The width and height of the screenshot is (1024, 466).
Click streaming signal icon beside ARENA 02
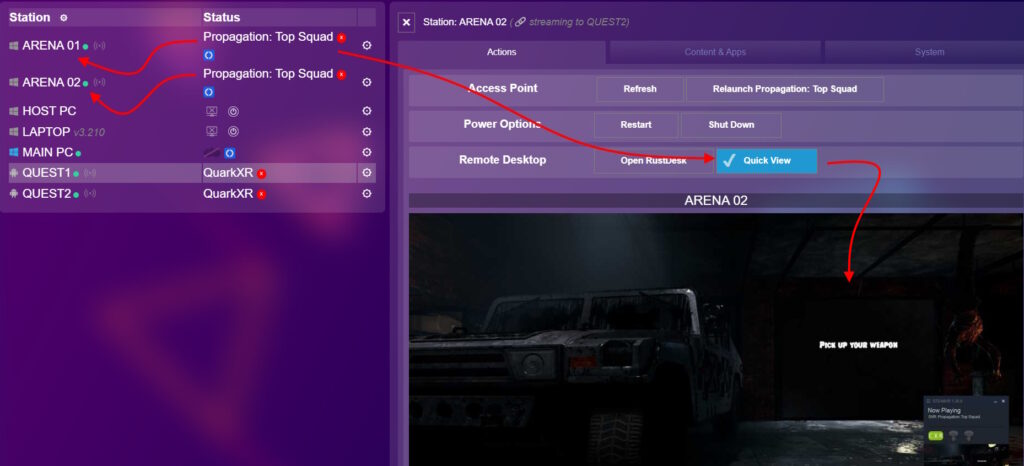click(x=99, y=82)
